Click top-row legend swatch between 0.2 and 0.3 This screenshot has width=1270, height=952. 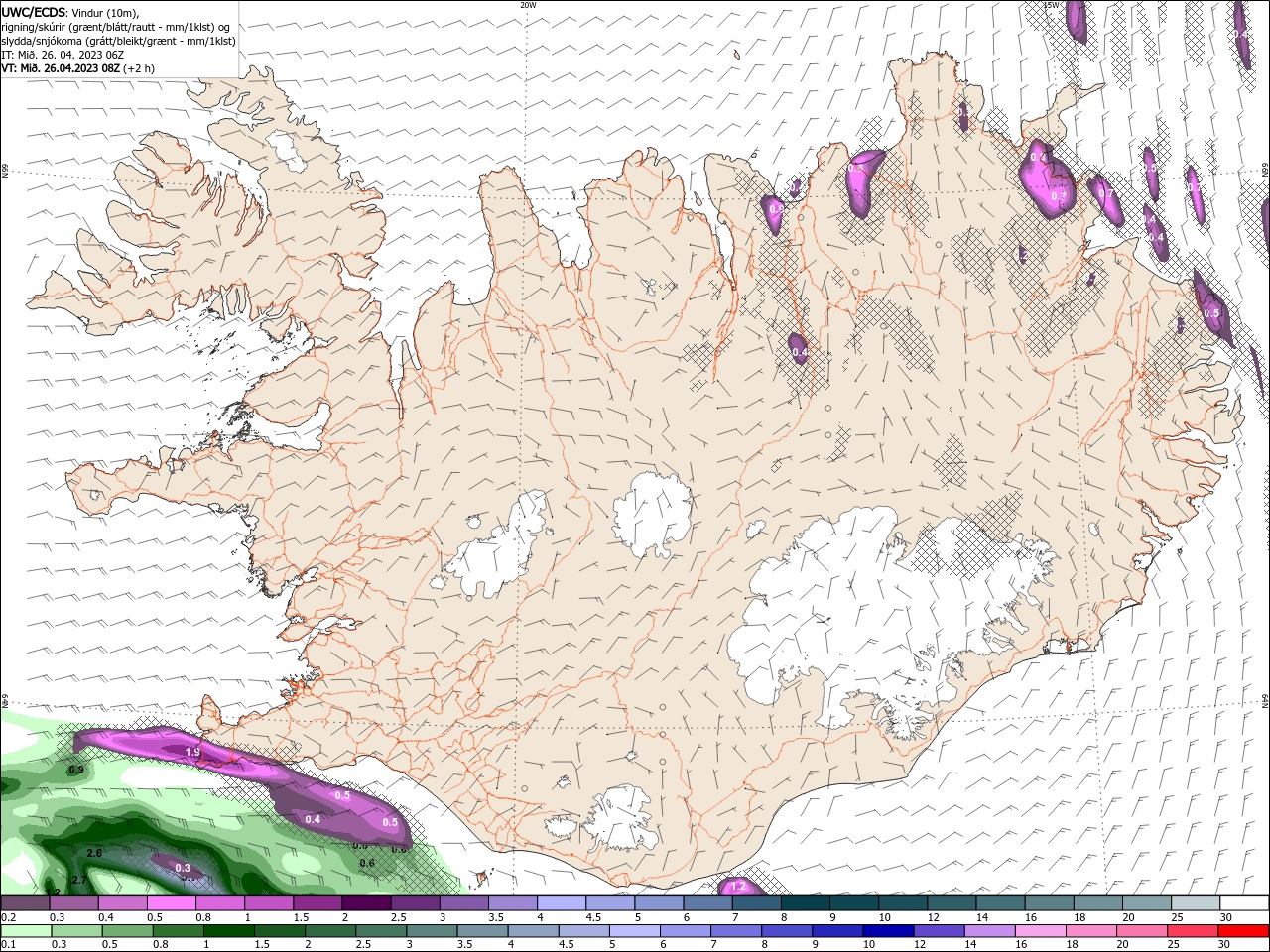click(x=25, y=903)
